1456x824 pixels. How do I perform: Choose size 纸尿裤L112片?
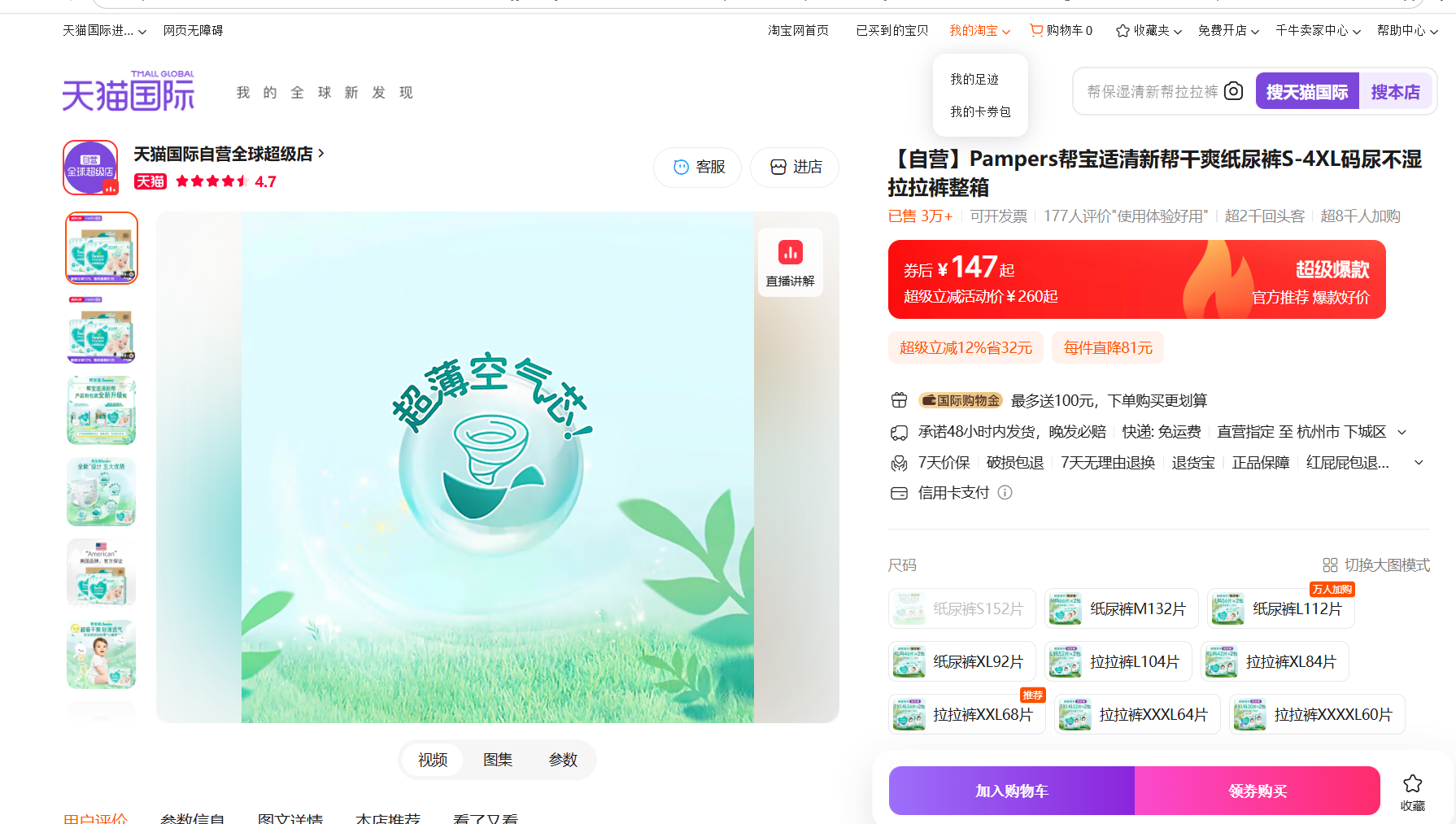[x=1281, y=608]
